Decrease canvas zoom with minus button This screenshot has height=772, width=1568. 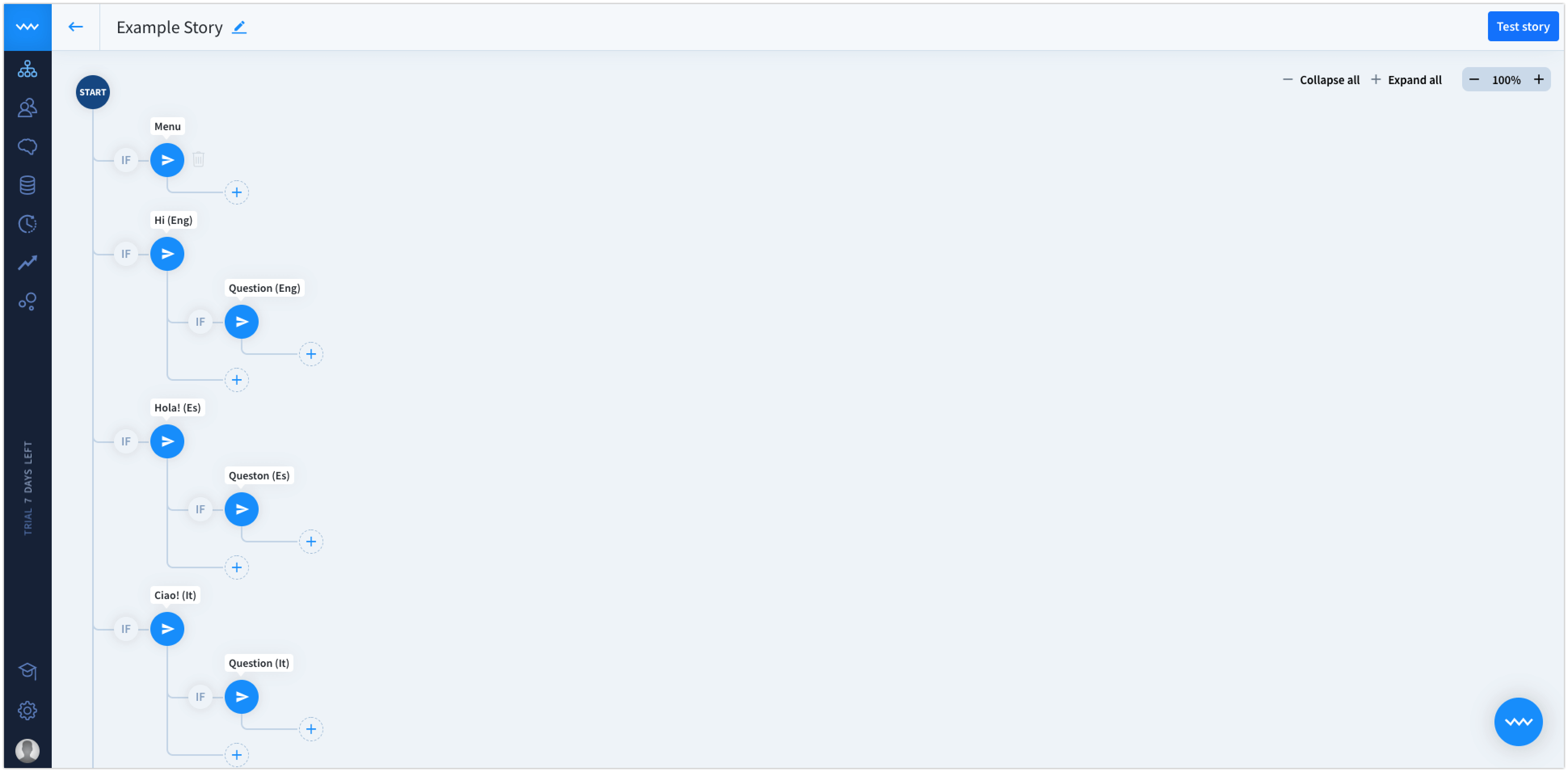click(x=1474, y=80)
